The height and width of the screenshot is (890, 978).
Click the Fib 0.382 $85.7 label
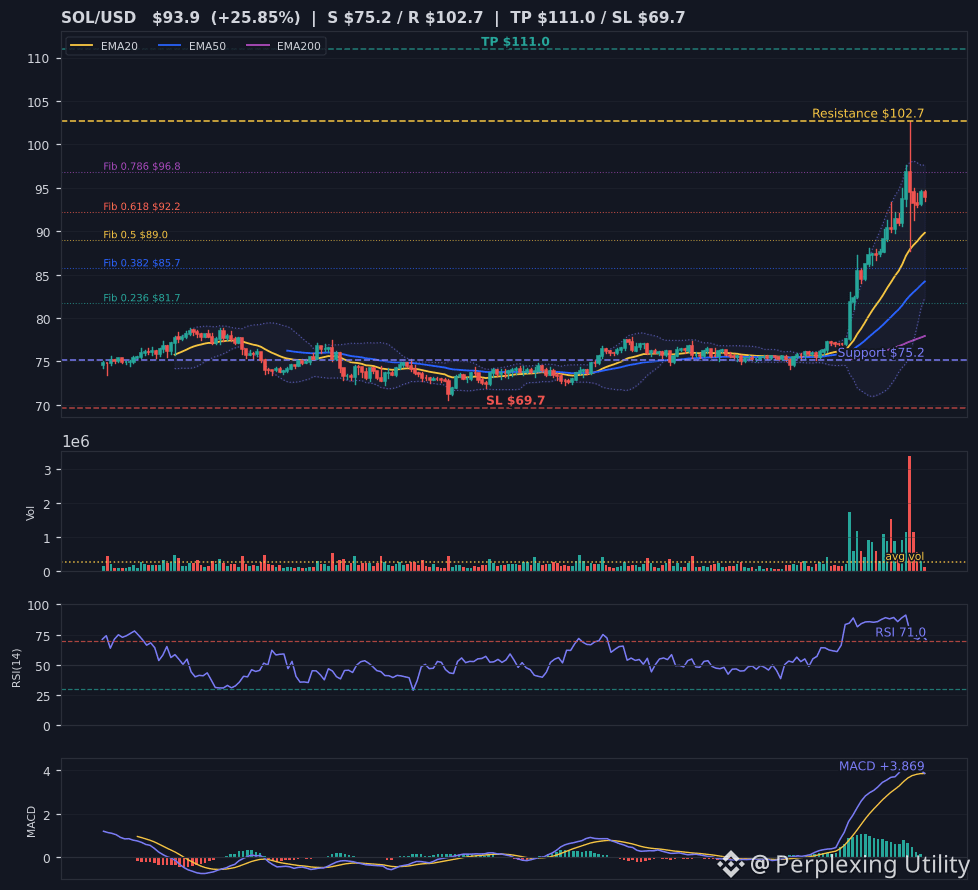point(142,263)
